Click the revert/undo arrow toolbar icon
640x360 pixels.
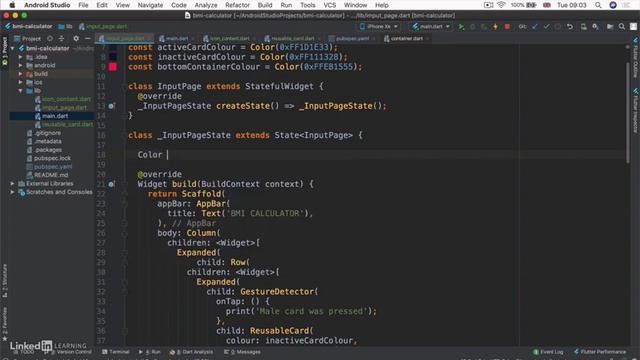click(570, 27)
